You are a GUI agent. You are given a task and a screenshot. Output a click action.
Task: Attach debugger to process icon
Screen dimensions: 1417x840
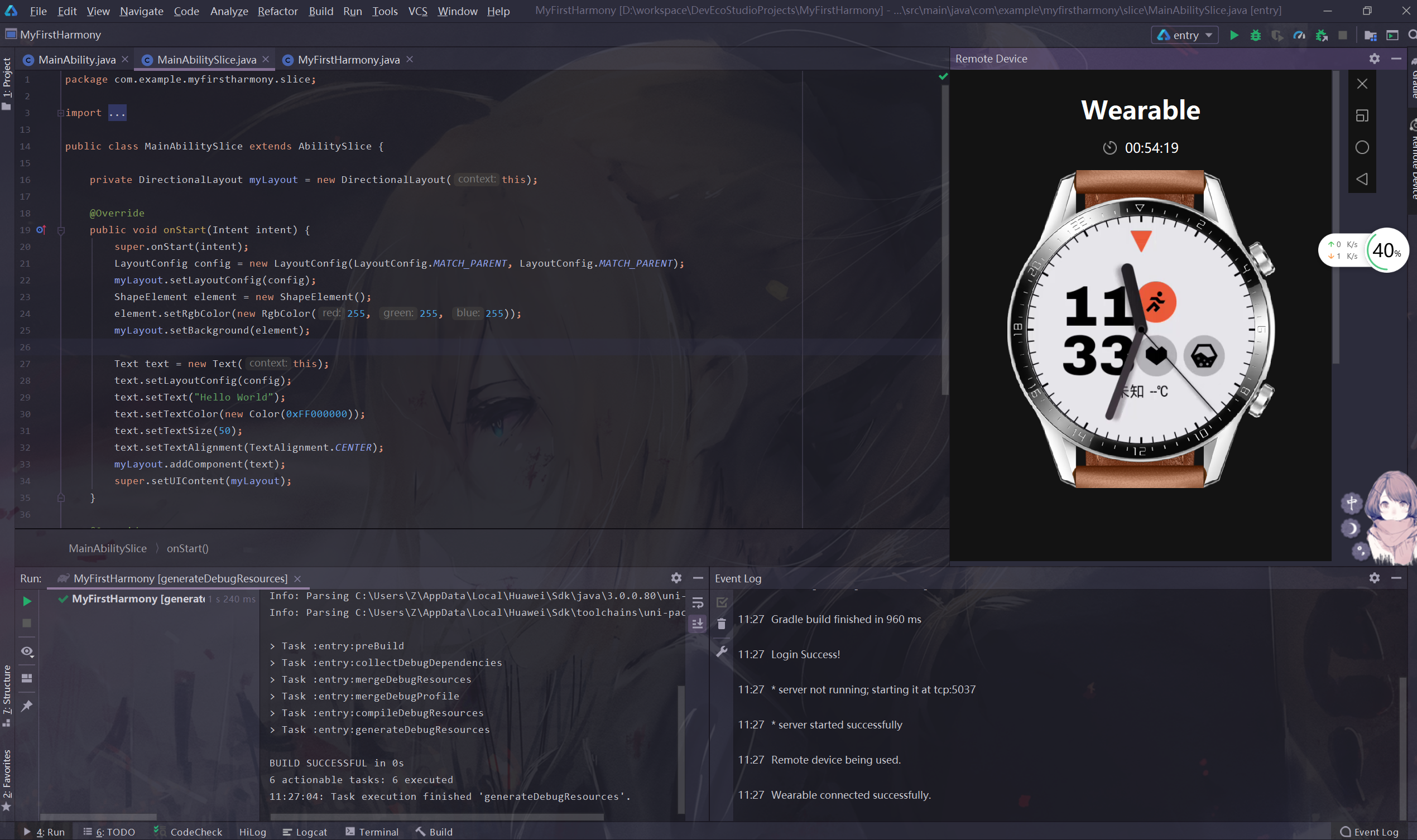1322,35
